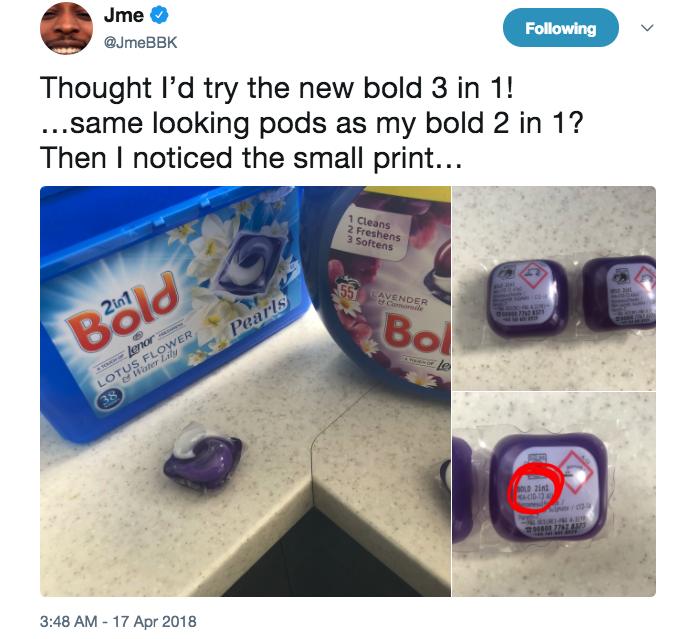Click the 38 washes badge on the blue box

point(109,399)
